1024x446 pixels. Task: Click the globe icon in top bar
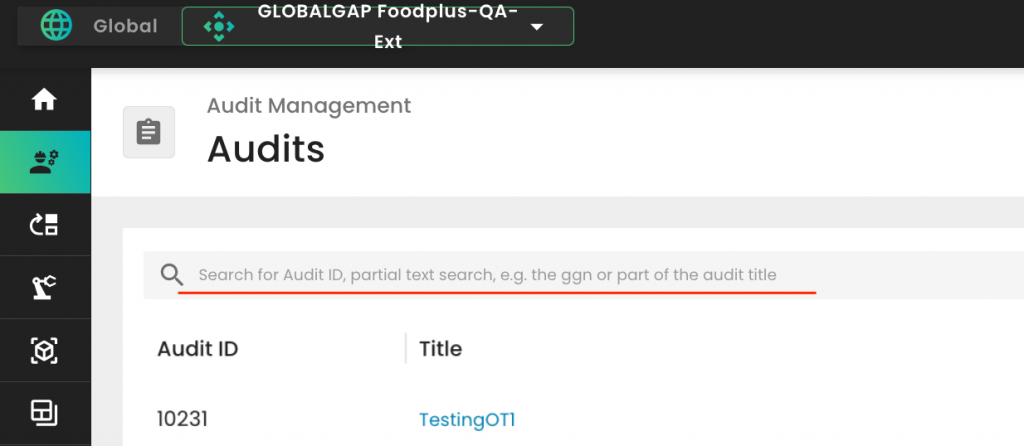[57, 26]
